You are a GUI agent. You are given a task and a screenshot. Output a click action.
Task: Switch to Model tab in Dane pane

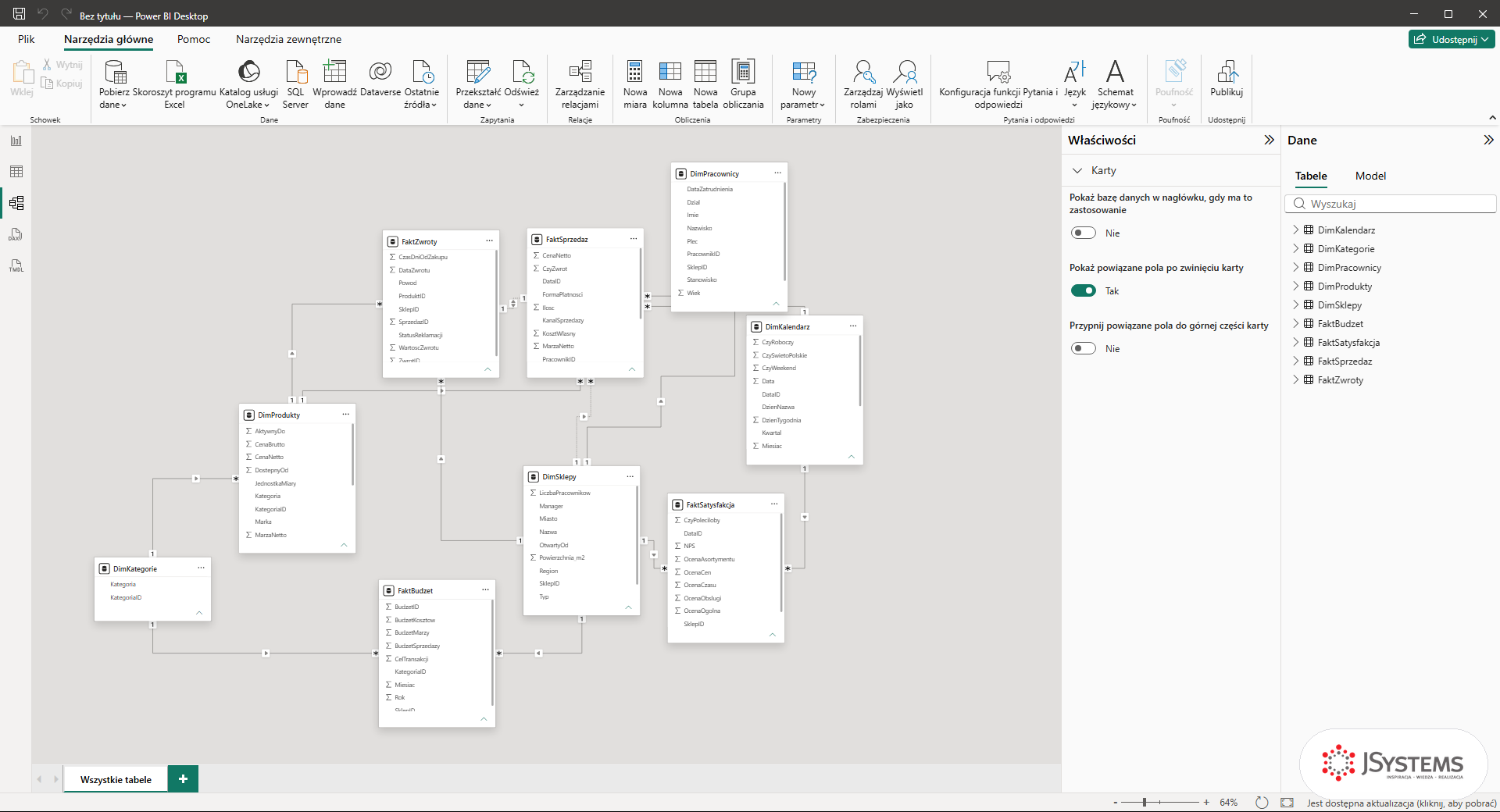1370,176
